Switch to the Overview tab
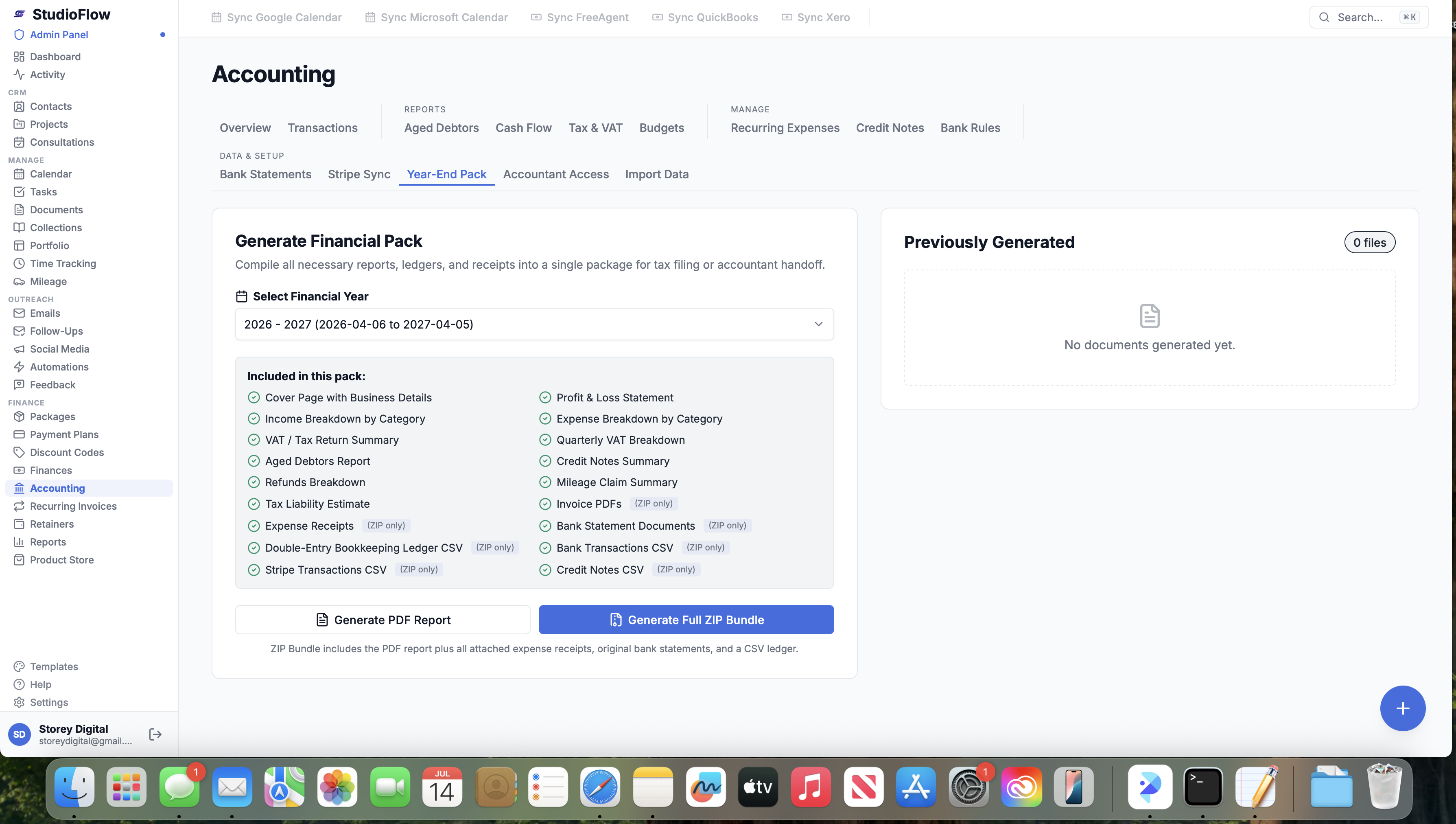 pos(245,128)
